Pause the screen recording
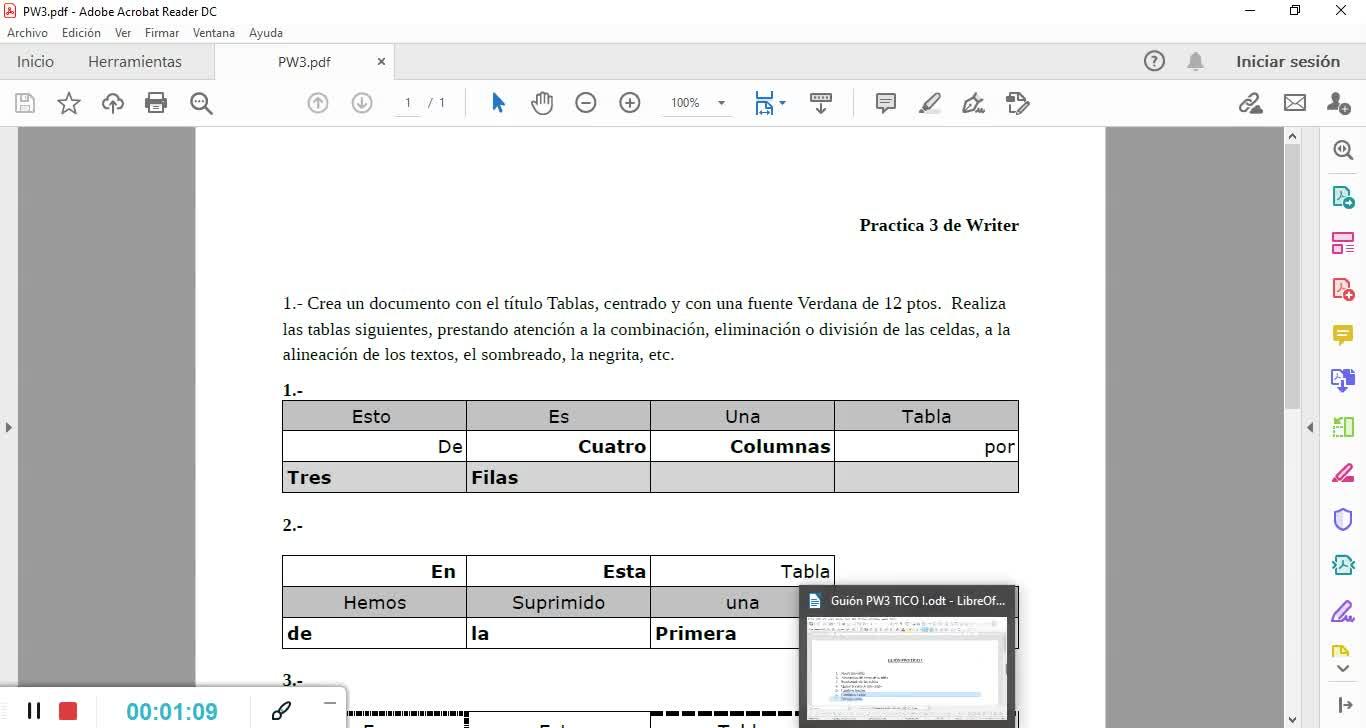The image size is (1366, 728). (33, 711)
